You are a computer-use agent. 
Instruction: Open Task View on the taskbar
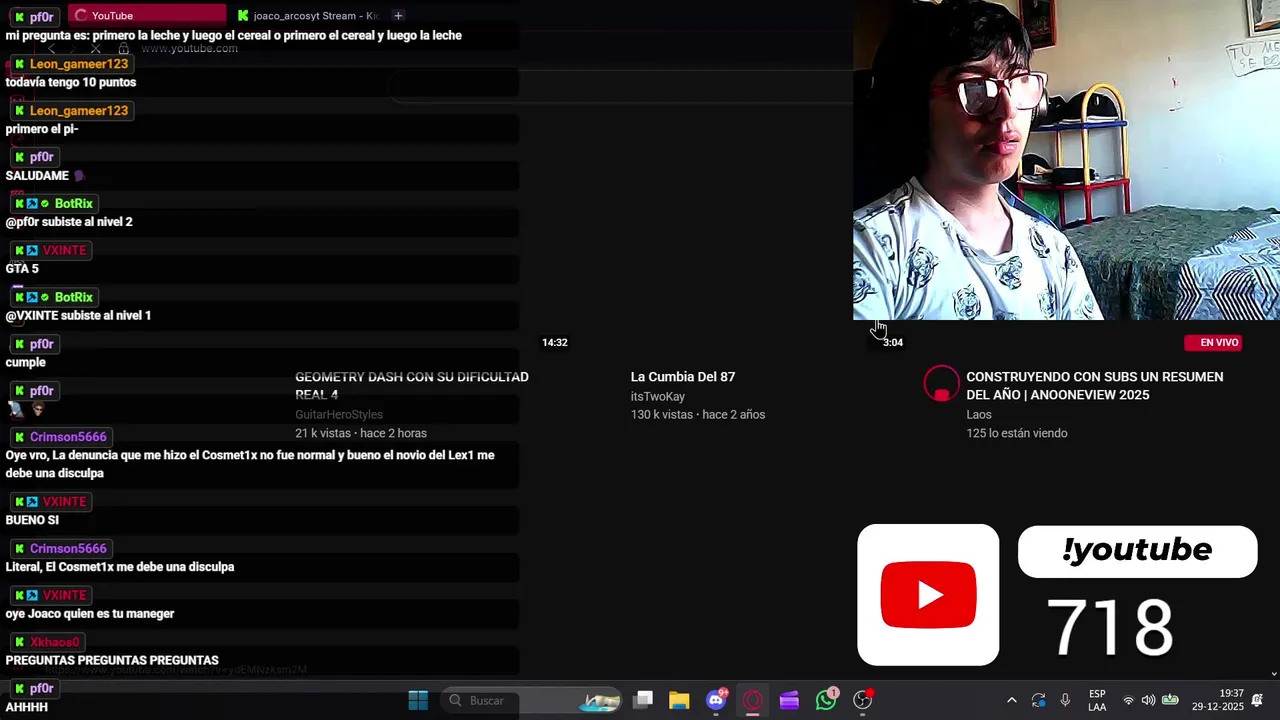pyautogui.click(x=644, y=700)
